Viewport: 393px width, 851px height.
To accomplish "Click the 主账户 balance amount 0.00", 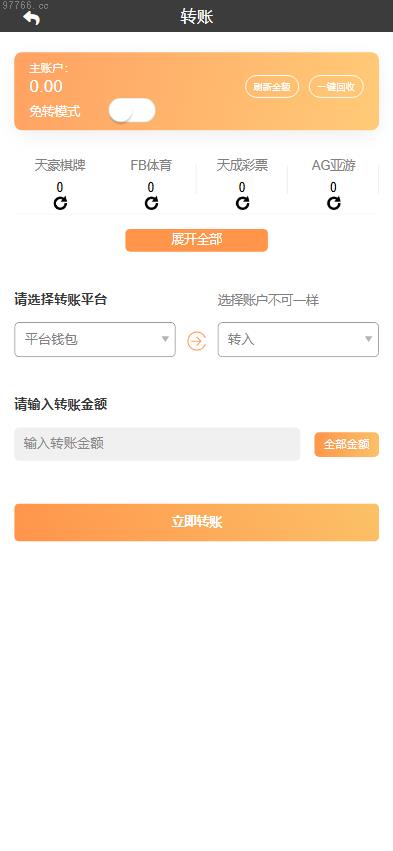I will (46, 86).
